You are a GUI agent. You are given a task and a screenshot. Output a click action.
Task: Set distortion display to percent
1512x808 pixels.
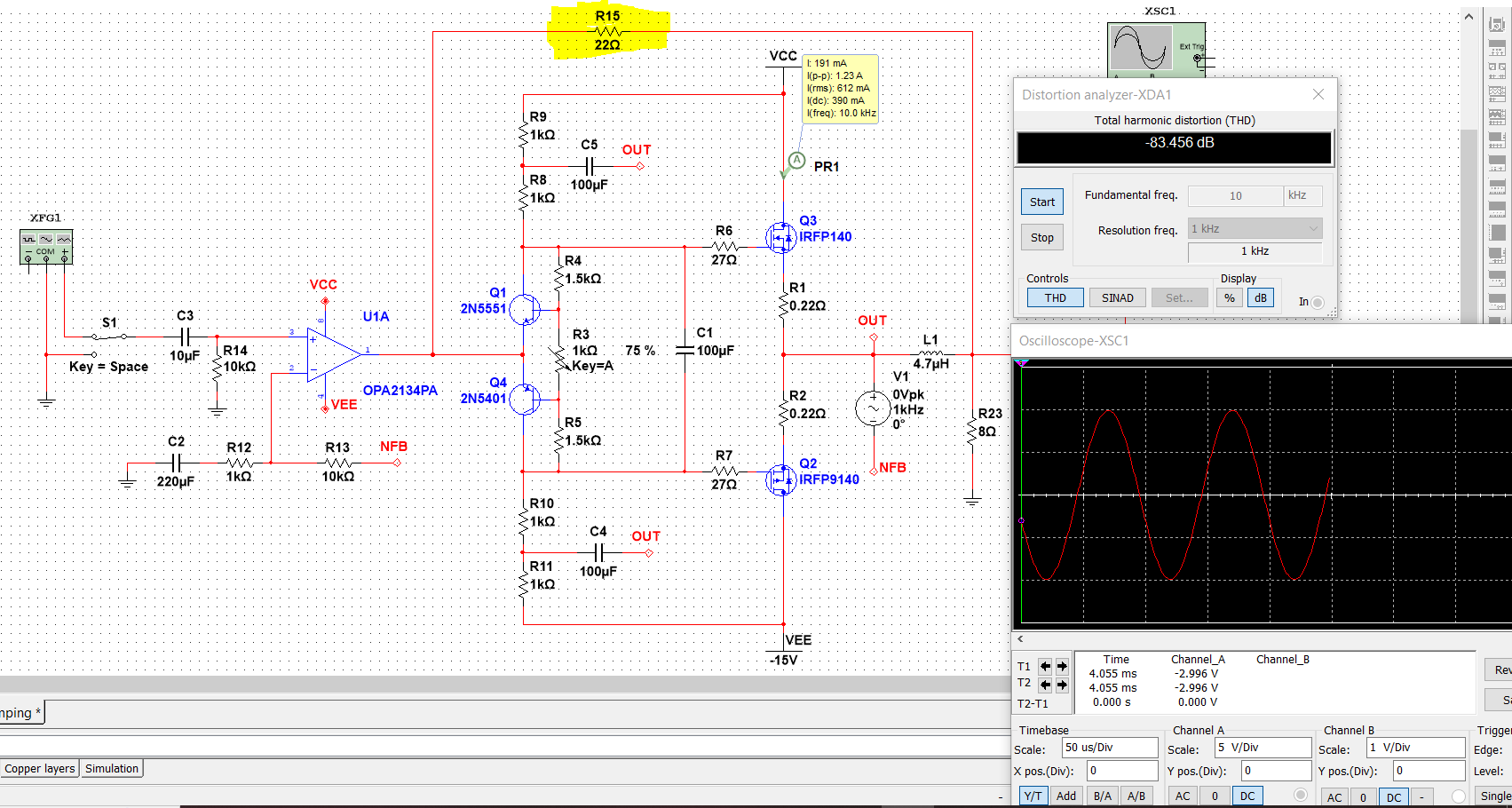pos(1230,297)
